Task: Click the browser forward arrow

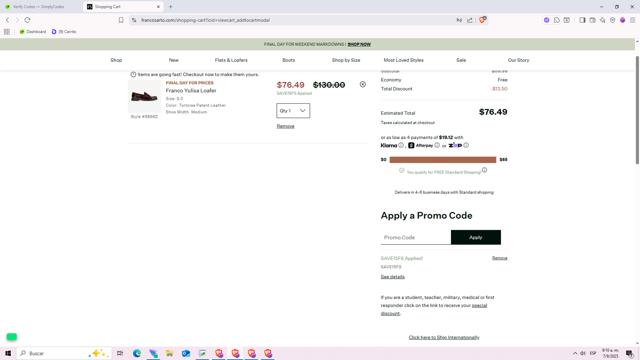Action: coord(17,20)
